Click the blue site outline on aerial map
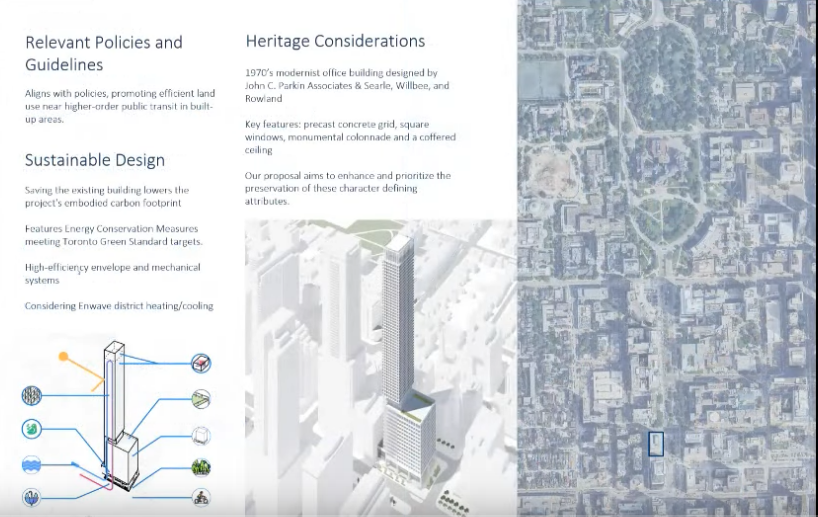This screenshot has height=517, width=818. 656,444
